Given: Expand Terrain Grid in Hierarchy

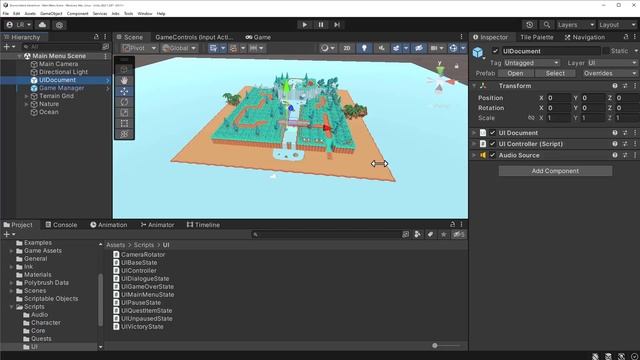Looking at the screenshot, I should click(x=27, y=96).
